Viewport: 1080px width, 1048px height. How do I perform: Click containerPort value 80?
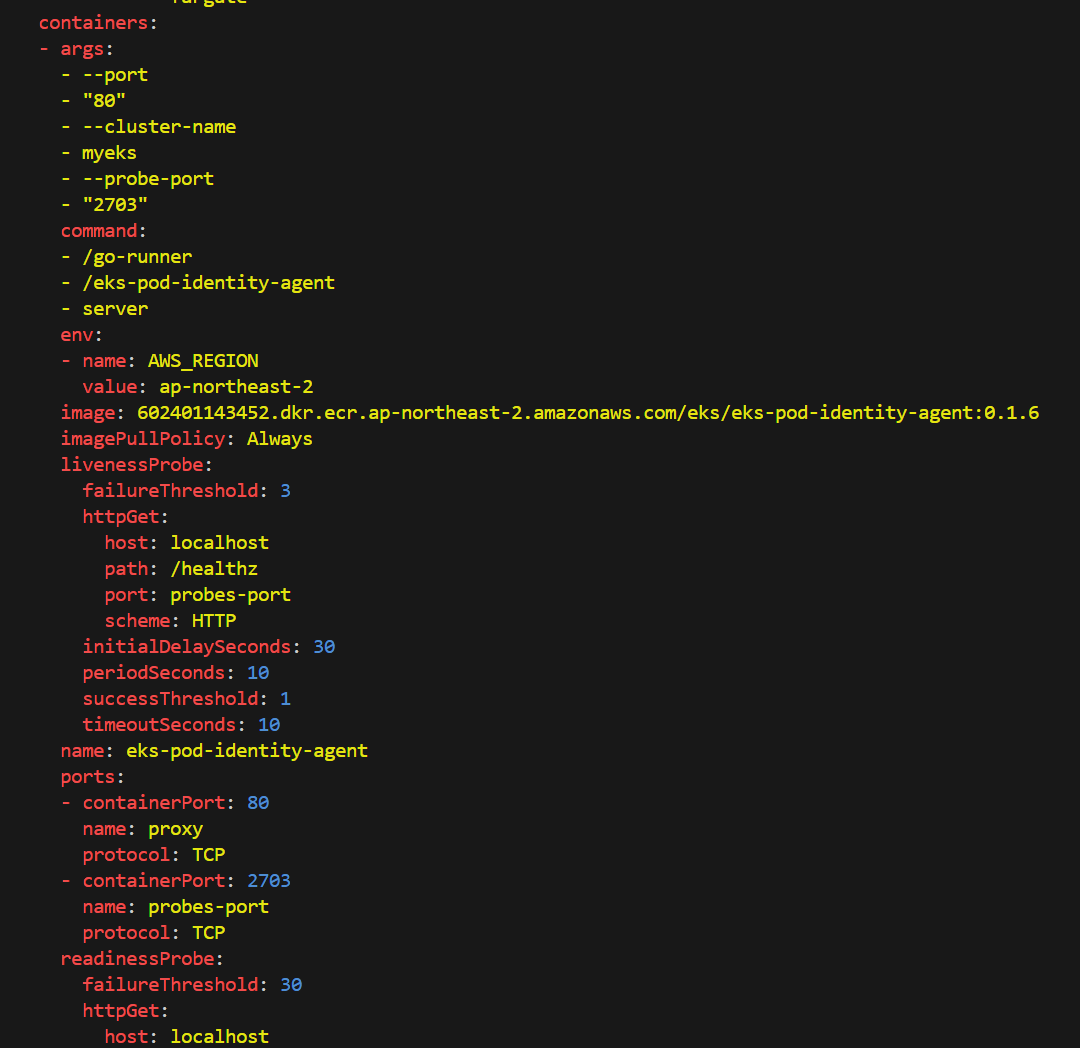tap(258, 803)
